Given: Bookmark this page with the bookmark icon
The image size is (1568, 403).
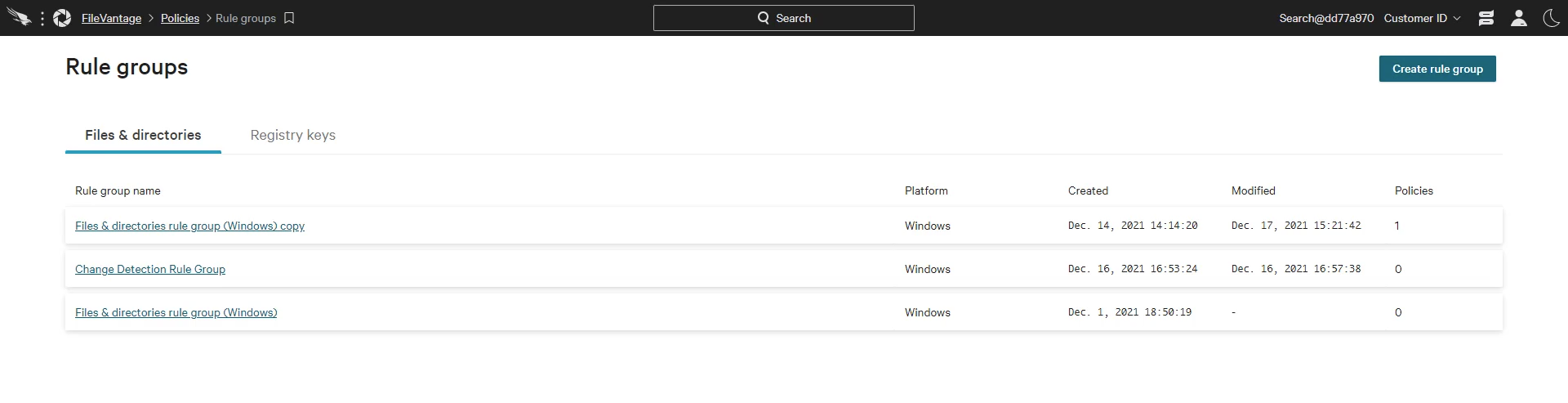Looking at the screenshot, I should (289, 18).
